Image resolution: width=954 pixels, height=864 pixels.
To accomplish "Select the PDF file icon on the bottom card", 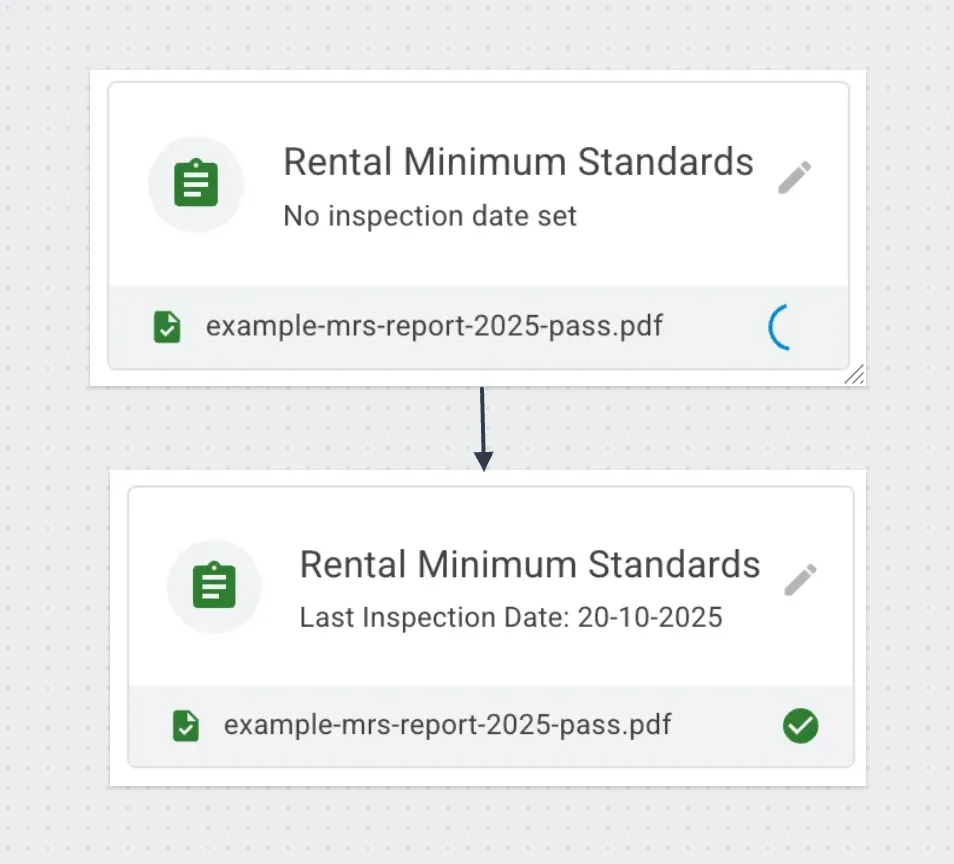I will 185,725.
